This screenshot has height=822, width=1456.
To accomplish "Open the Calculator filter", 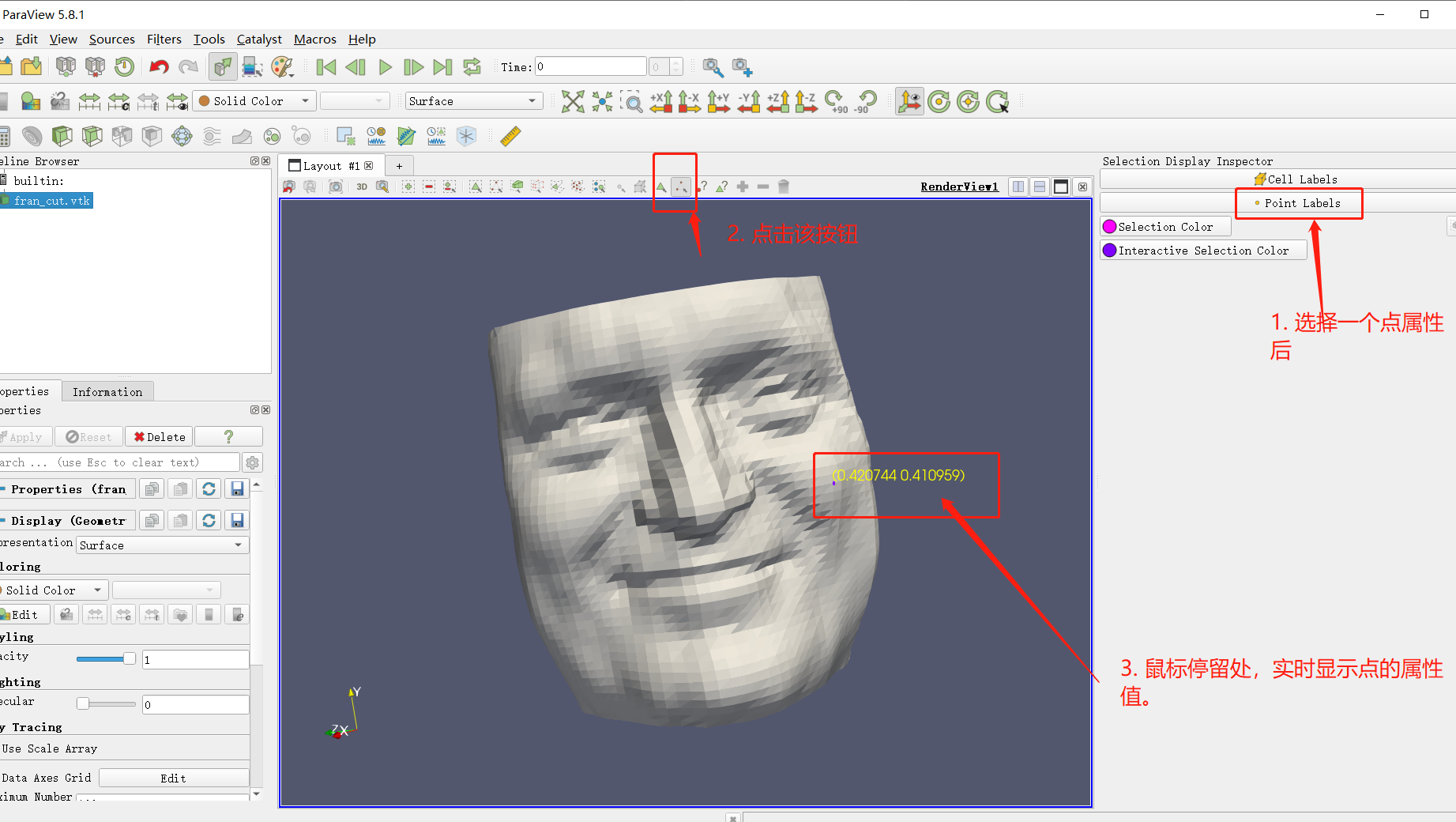I will point(4,135).
